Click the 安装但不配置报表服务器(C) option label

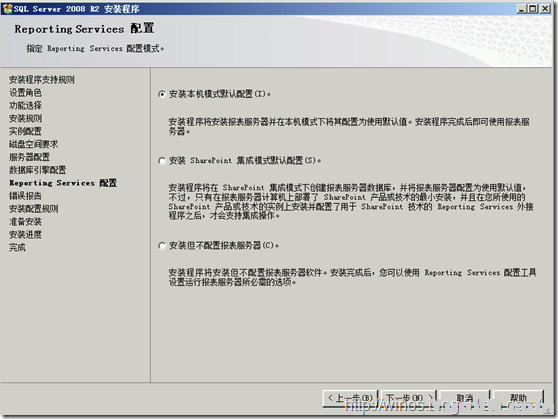click(x=224, y=246)
